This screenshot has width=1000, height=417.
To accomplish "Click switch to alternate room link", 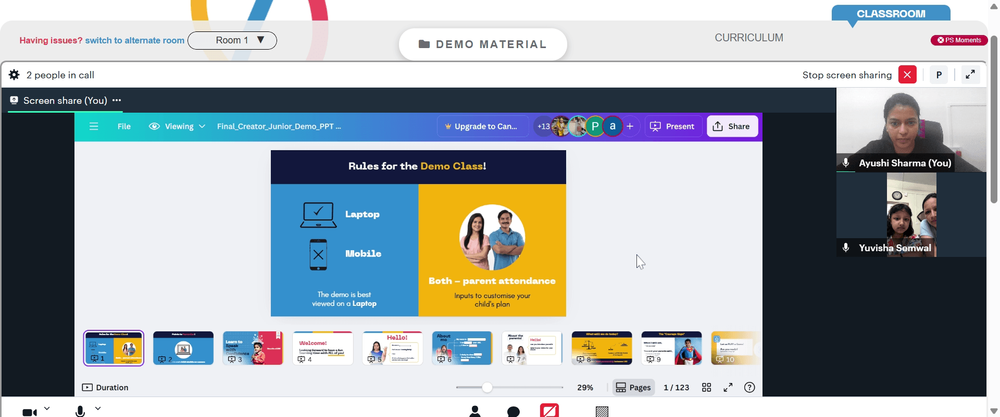I will pyautogui.click(x=135, y=40).
